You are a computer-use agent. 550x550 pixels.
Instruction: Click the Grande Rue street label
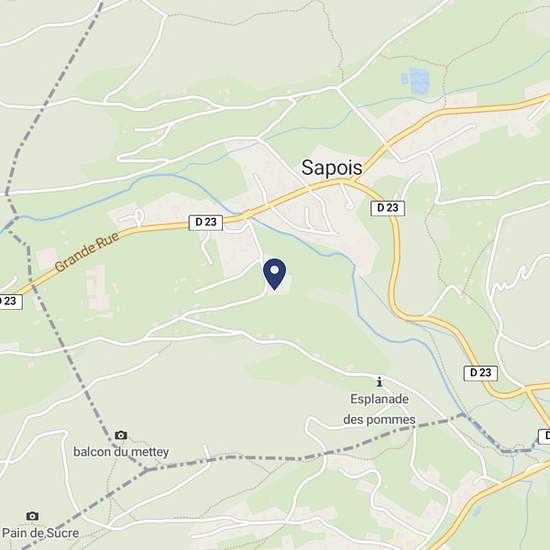point(87,252)
